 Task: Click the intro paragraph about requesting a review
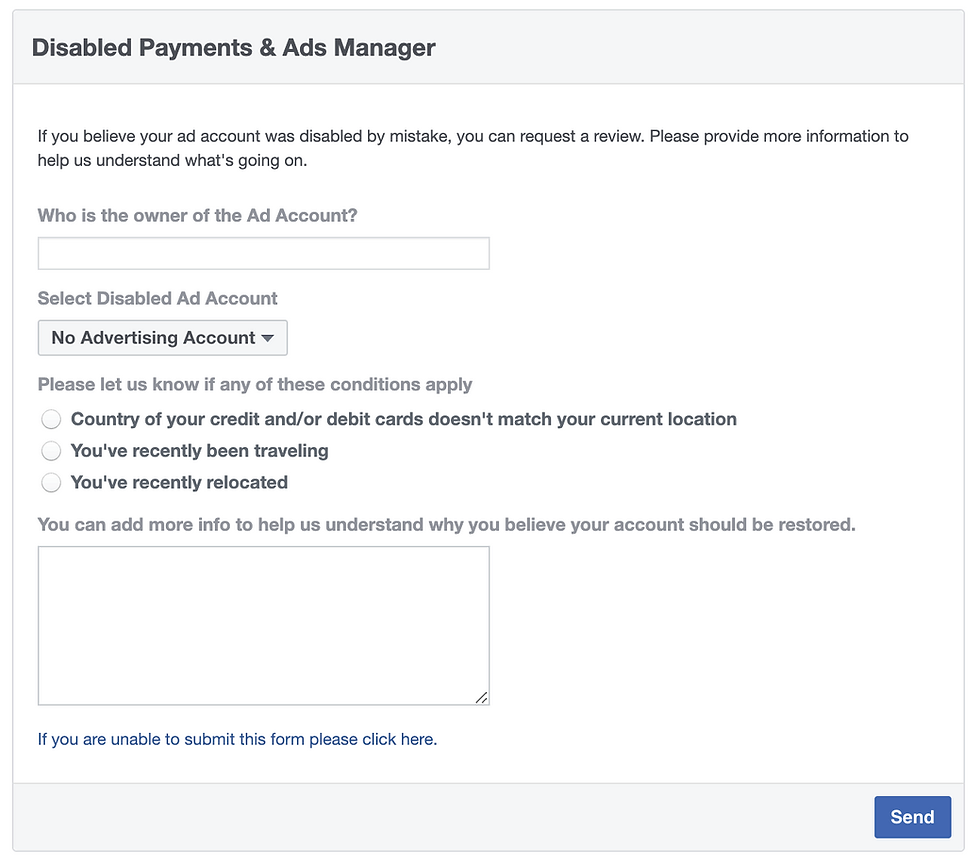pyautogui.click(x=472, y=148)
